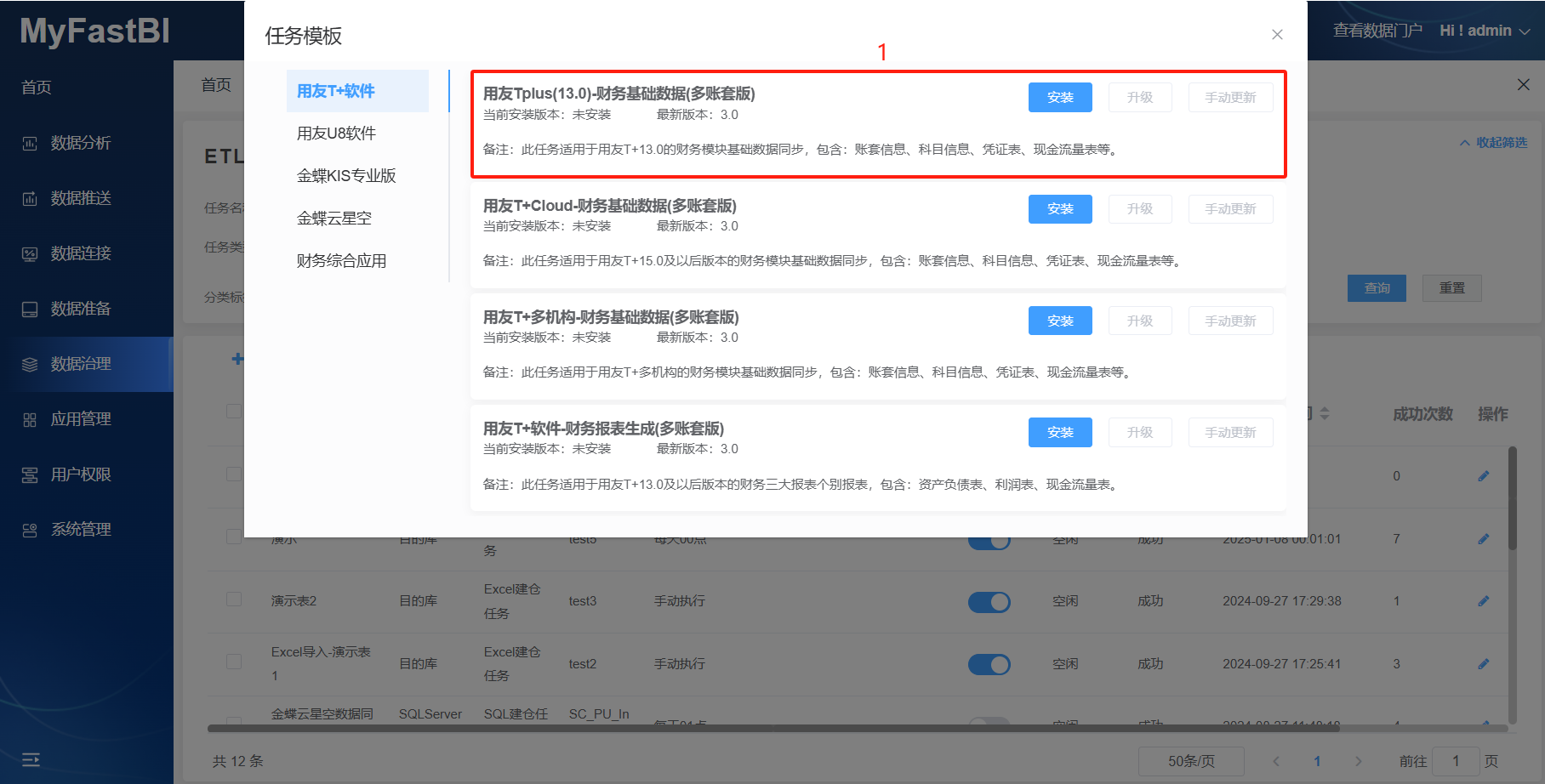This screenshot has width=1545, height=784.
Task: Click edit pencil for row with 7 successes
Action: pos(1484,539)
